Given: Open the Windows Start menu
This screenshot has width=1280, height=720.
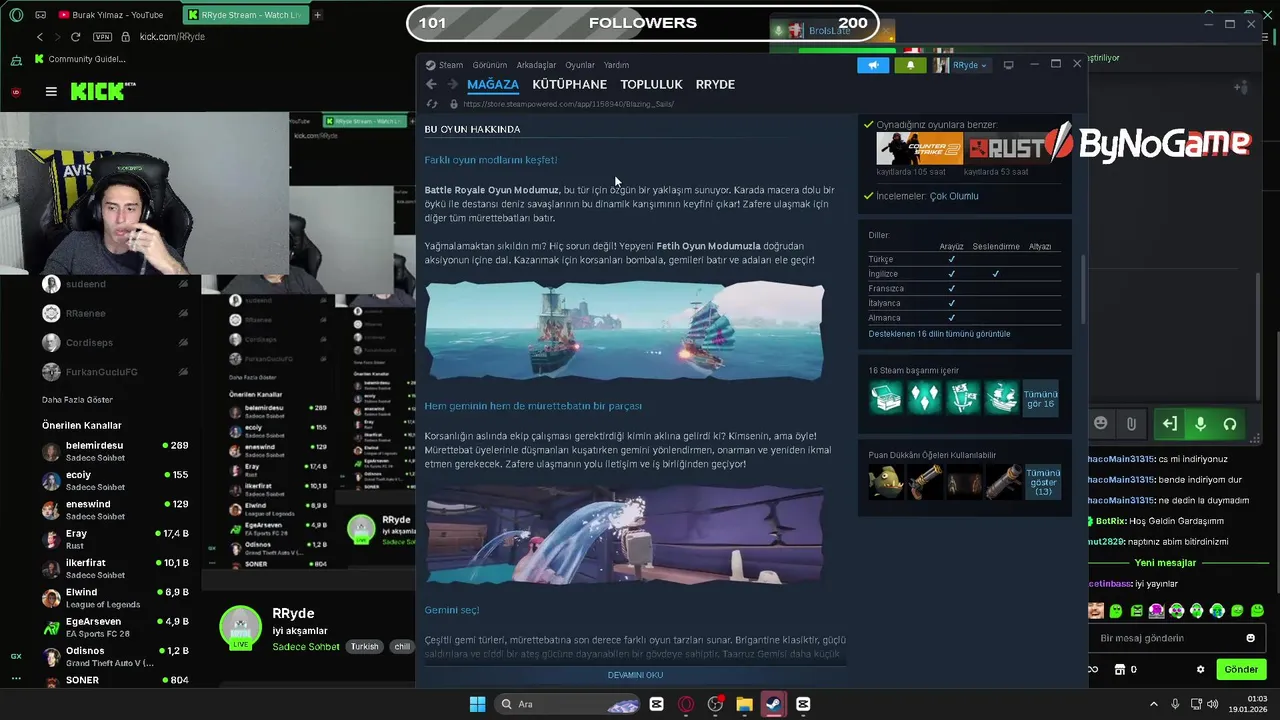Looking at the screenshot, I should click(477, 704).
